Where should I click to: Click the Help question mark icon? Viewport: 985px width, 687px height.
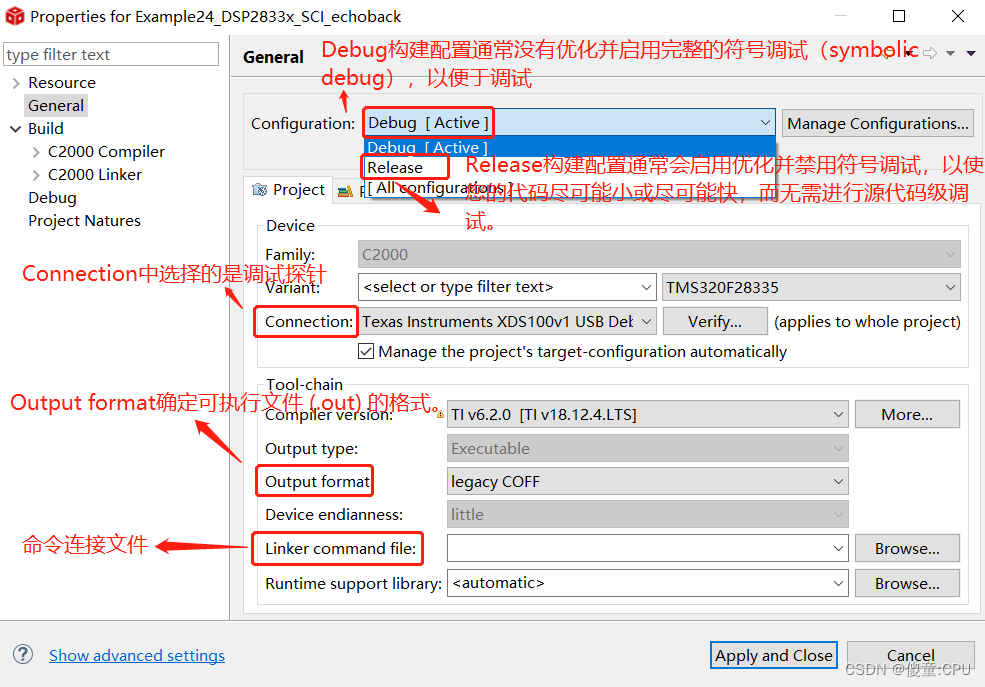point(23,654)
